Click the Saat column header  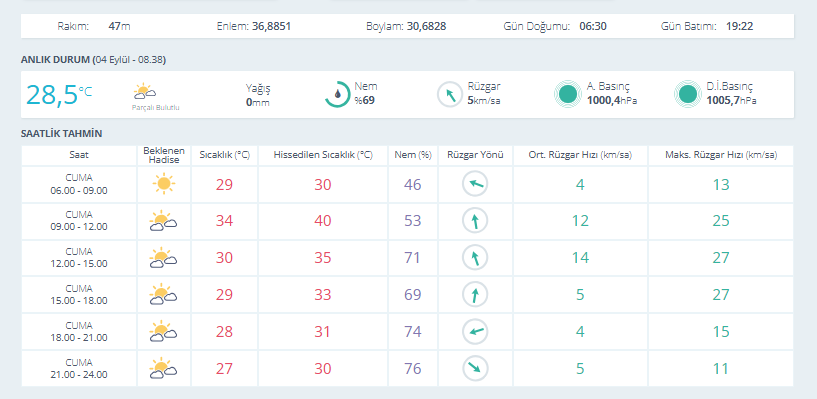(x=79, y=155)
